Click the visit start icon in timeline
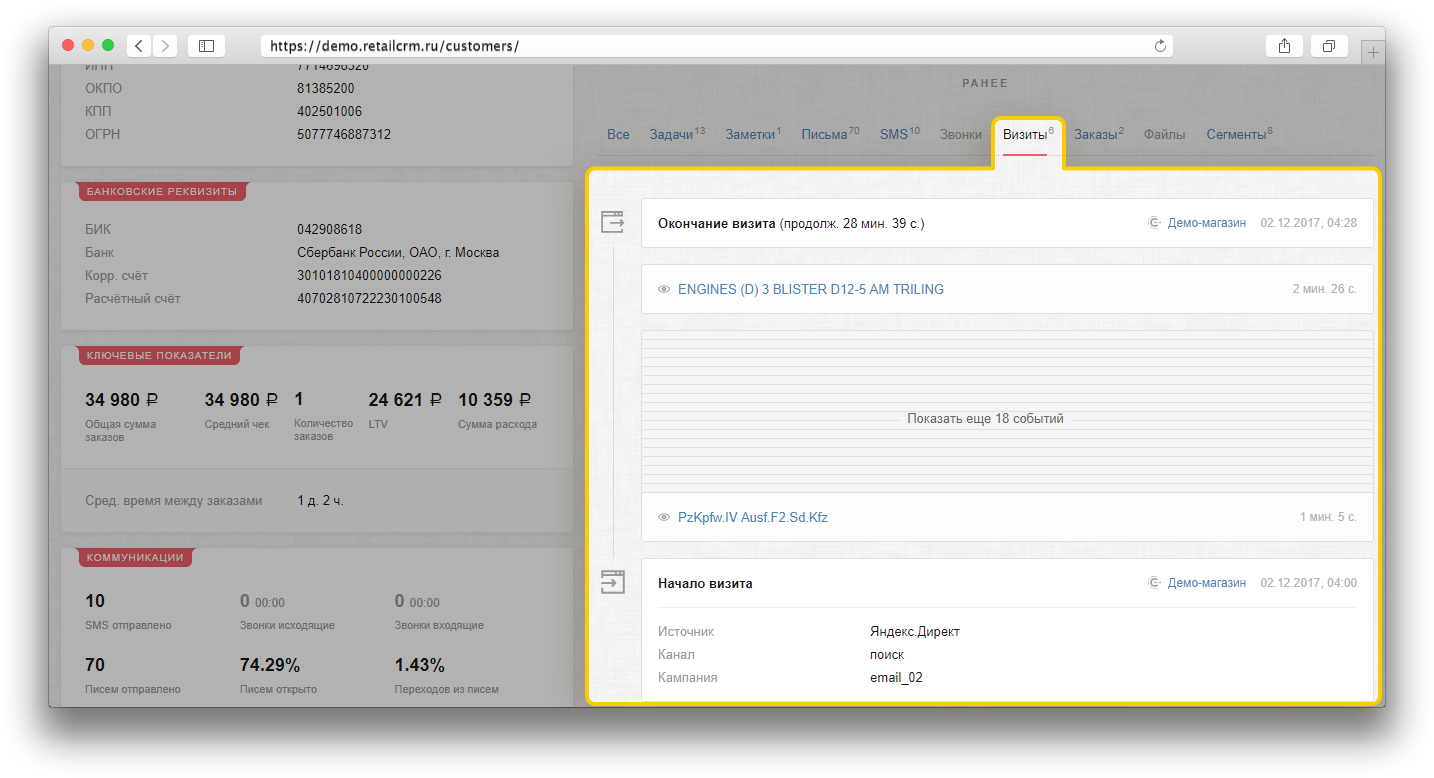This screenshot has width=1434, height=778. 612,581
